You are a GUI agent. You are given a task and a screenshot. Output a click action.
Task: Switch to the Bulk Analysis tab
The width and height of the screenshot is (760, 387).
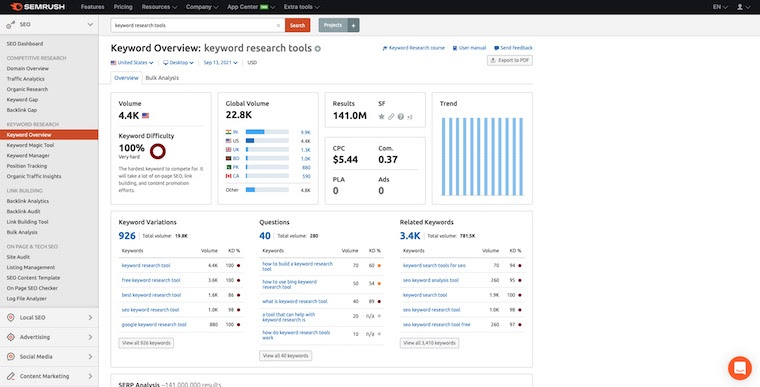(162, 78)
